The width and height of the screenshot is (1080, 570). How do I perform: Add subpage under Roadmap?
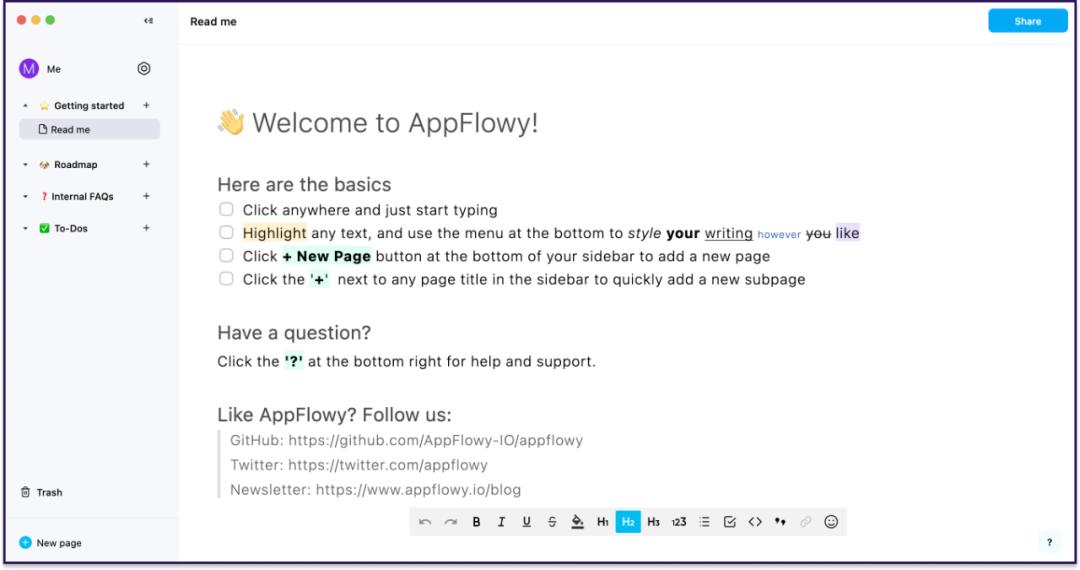tap(146, 165)
